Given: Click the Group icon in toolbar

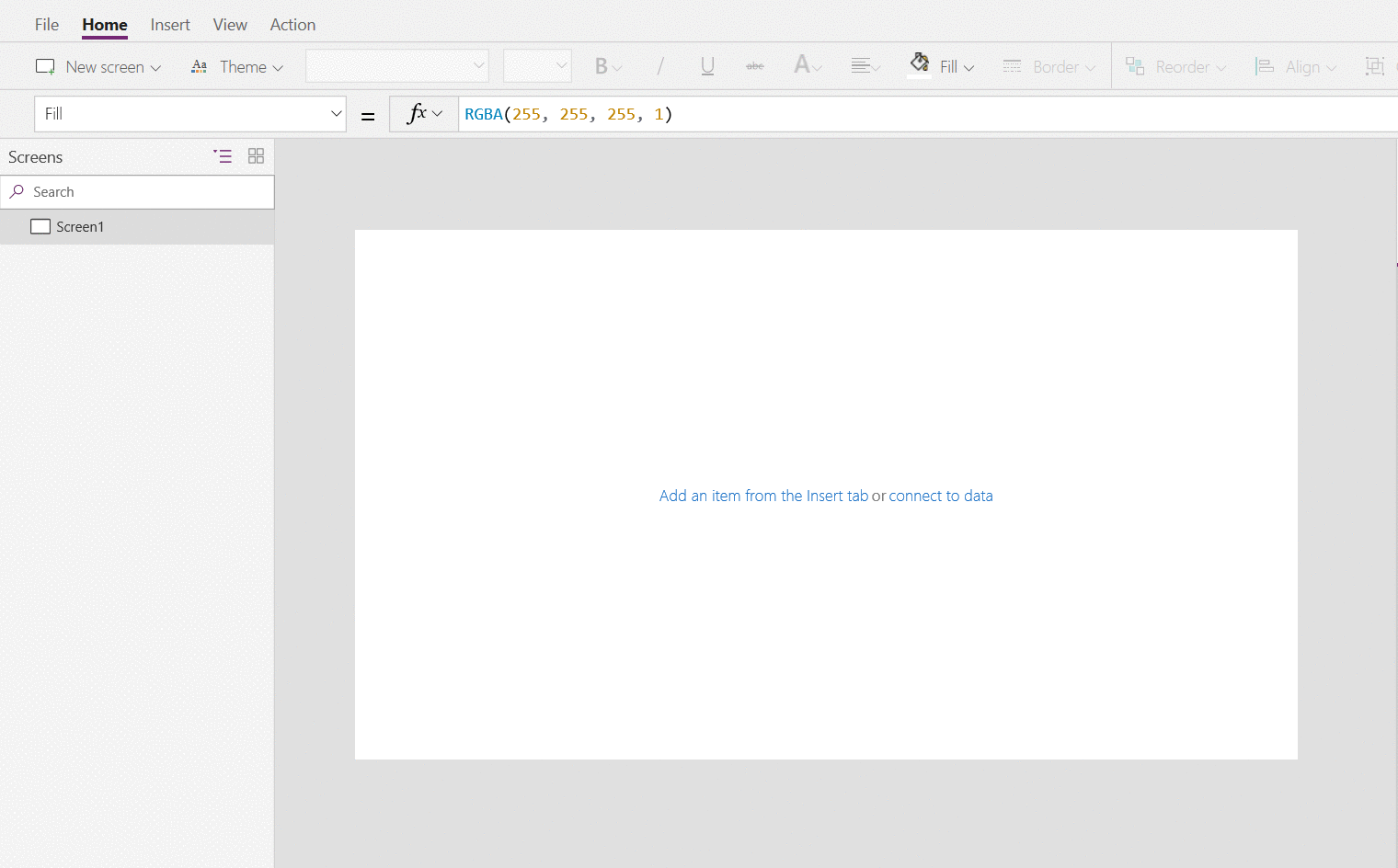Looking at the screenshot, I should tap(1375, 66).
